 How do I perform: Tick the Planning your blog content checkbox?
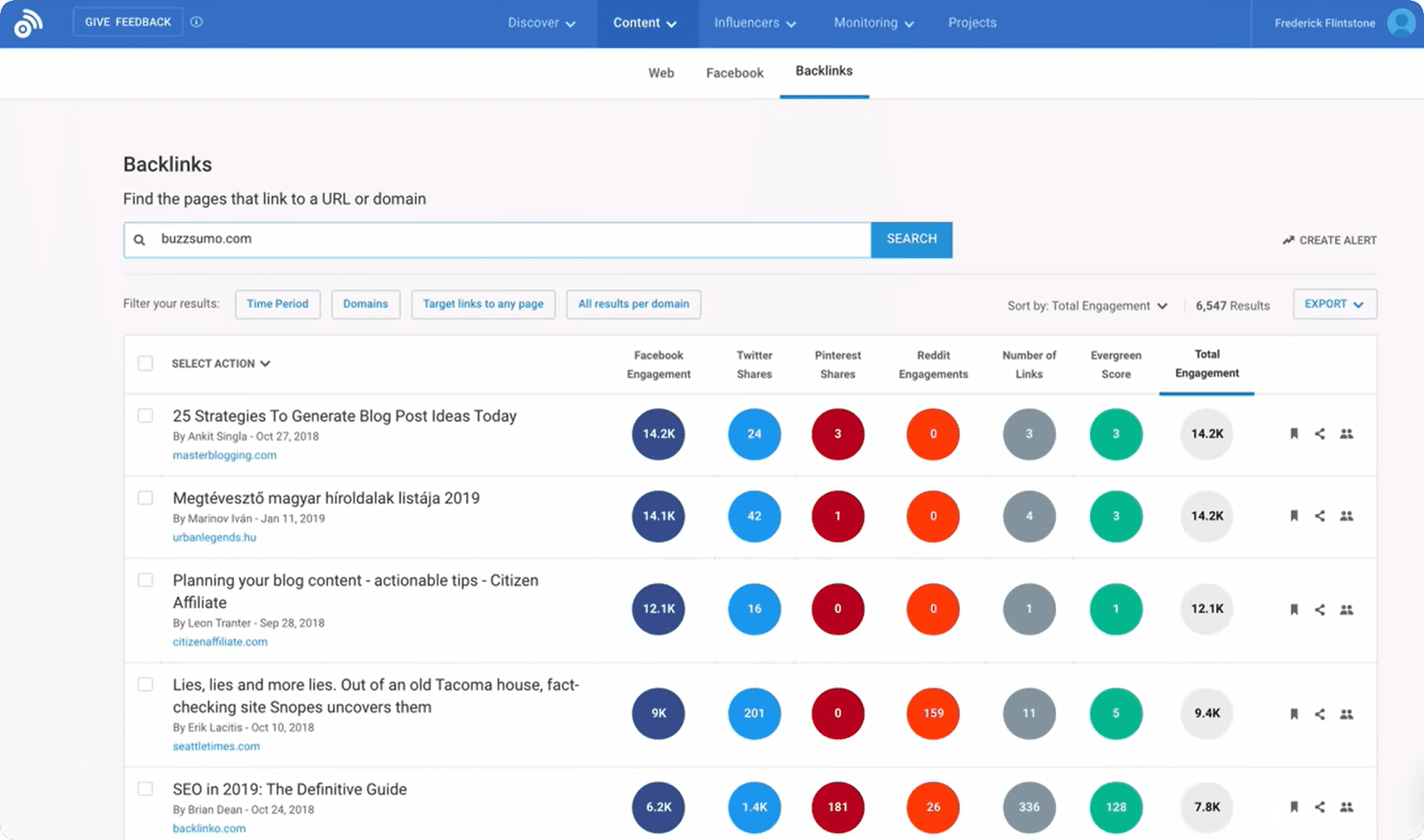pos(145,580)
